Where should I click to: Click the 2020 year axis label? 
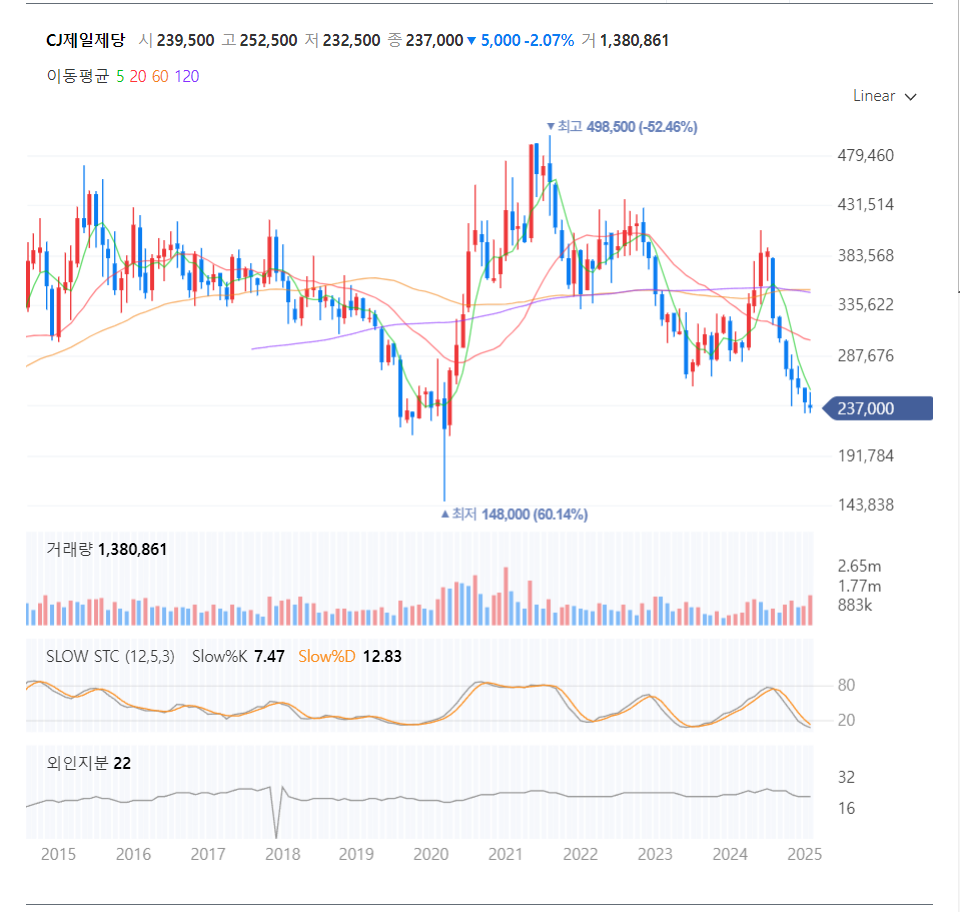click(x=431, y=854)
